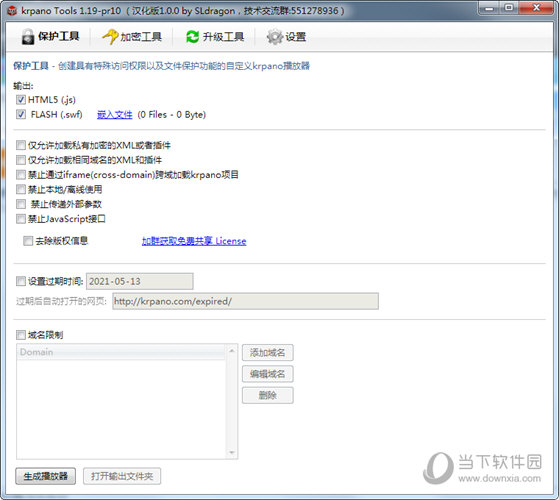Click the Domain column header
Image resolution: width=559 pixels, height=500 pixels.
point(121,352)
